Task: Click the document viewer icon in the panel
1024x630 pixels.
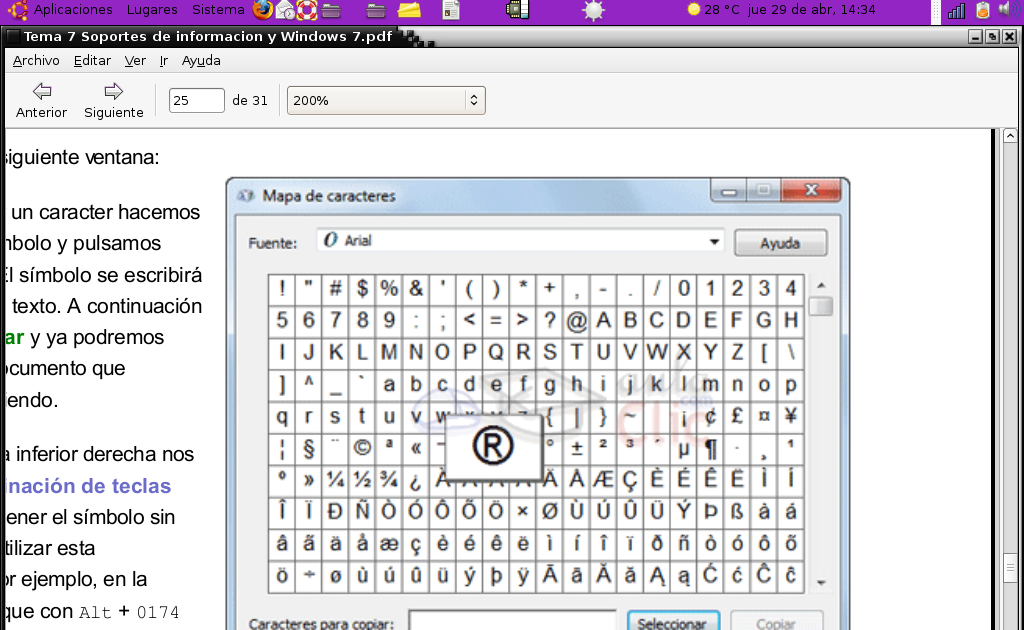Action: [x=451, y=10]
